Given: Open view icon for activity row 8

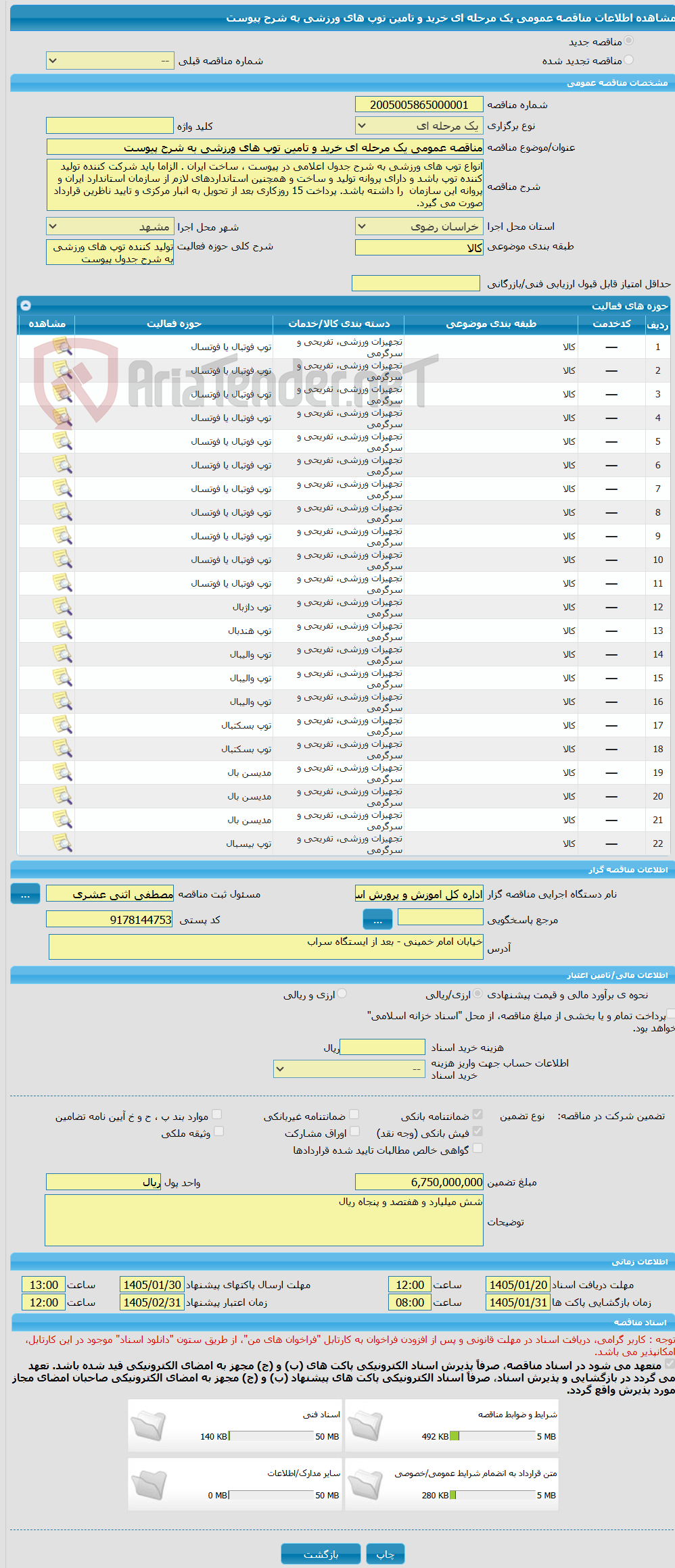Looking at the screenshot, I should [x=62, y=512].
